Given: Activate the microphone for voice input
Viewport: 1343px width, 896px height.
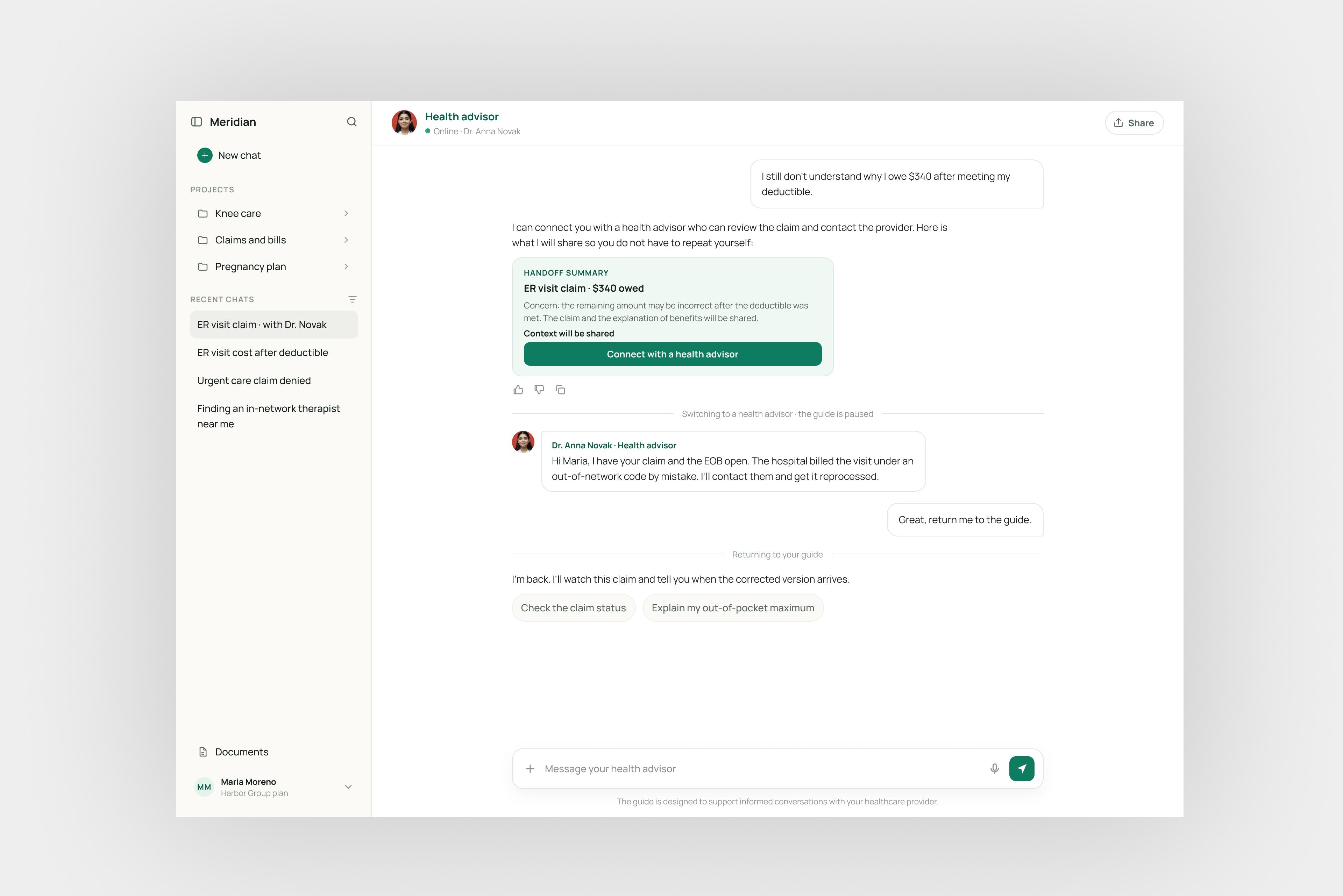Looking at the screenshot, I should (994, 769).
